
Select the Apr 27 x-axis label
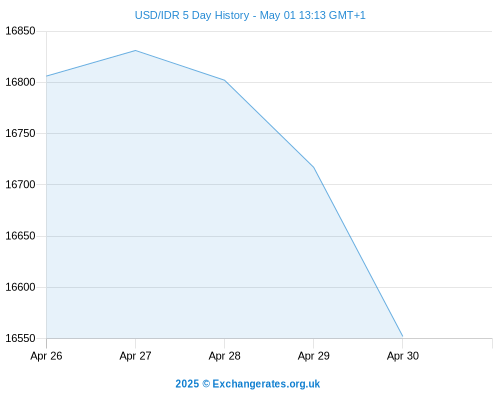pyautogui.click(x=135, y=356)
